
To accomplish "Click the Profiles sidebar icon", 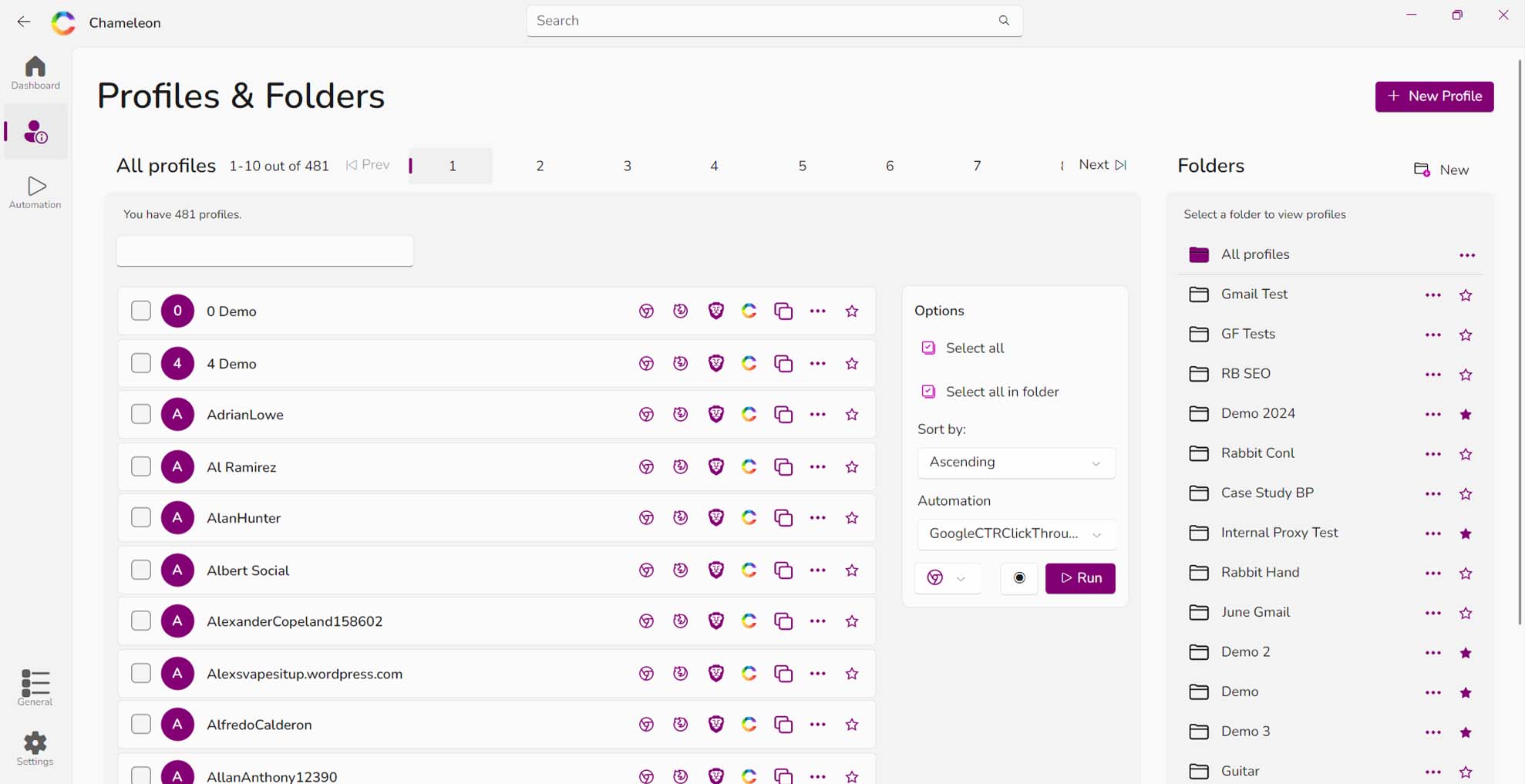I will point(35,132).
